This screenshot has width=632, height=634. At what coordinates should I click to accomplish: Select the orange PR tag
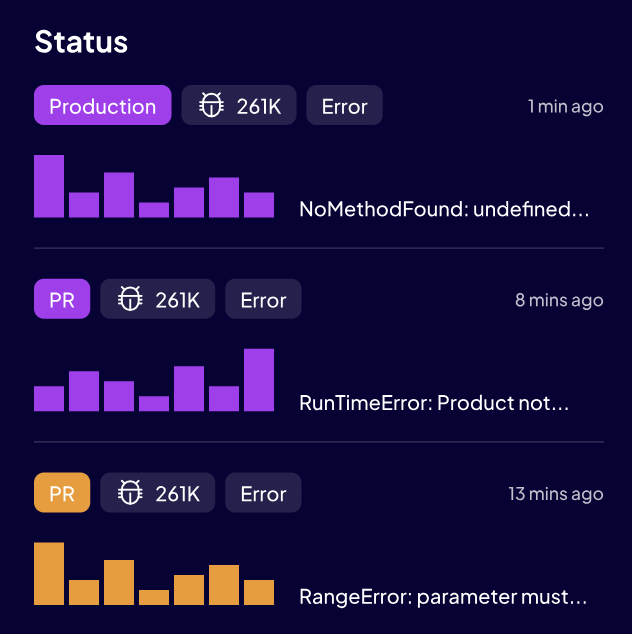click(x=62, y=492)
